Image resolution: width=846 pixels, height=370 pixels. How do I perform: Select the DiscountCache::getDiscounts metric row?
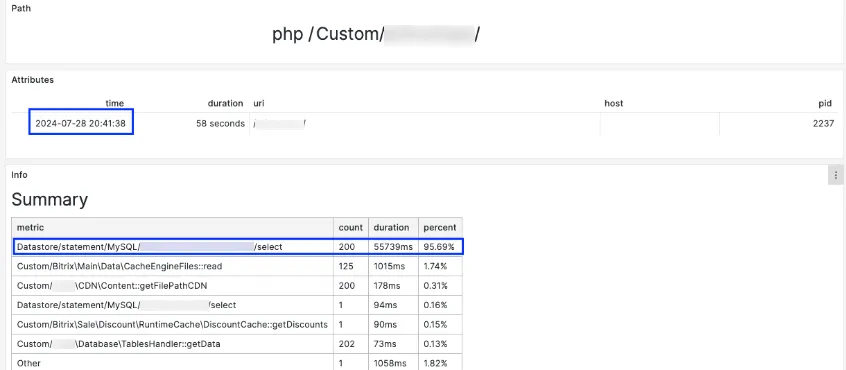(237, 324)
